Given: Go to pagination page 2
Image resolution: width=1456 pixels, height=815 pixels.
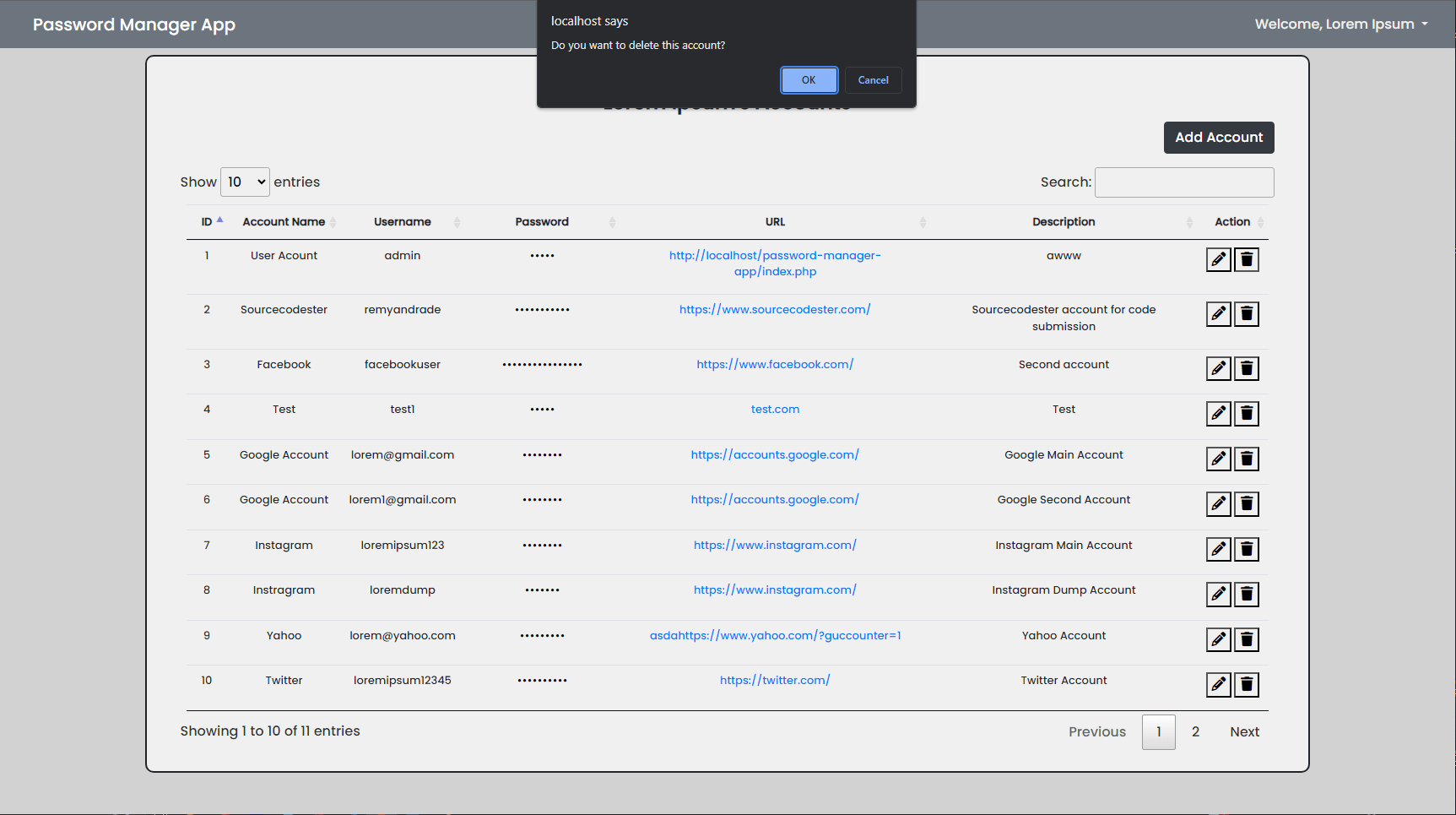Looking at the screenshot, I should click(1195, 732).
